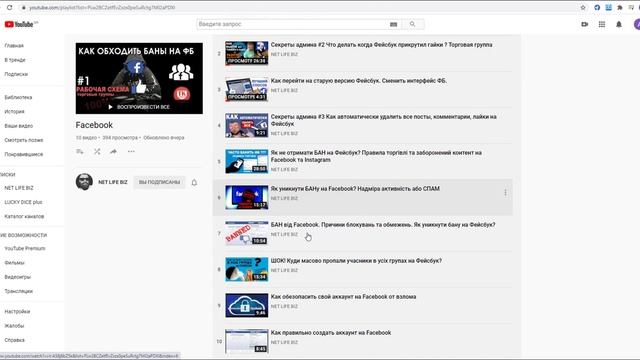
Task: Click the YouTube logo
Action: (x=20, y=24)
